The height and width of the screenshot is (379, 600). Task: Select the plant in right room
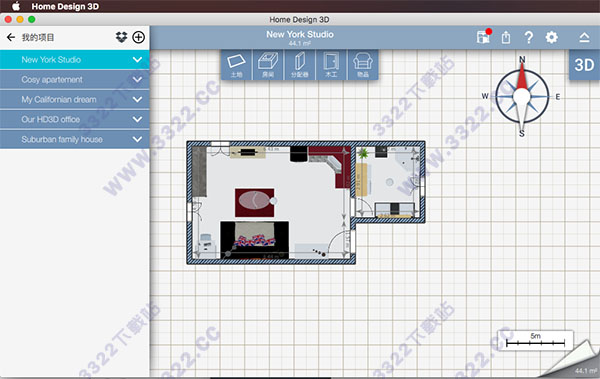pyautogui.click(x=363, y=154)
